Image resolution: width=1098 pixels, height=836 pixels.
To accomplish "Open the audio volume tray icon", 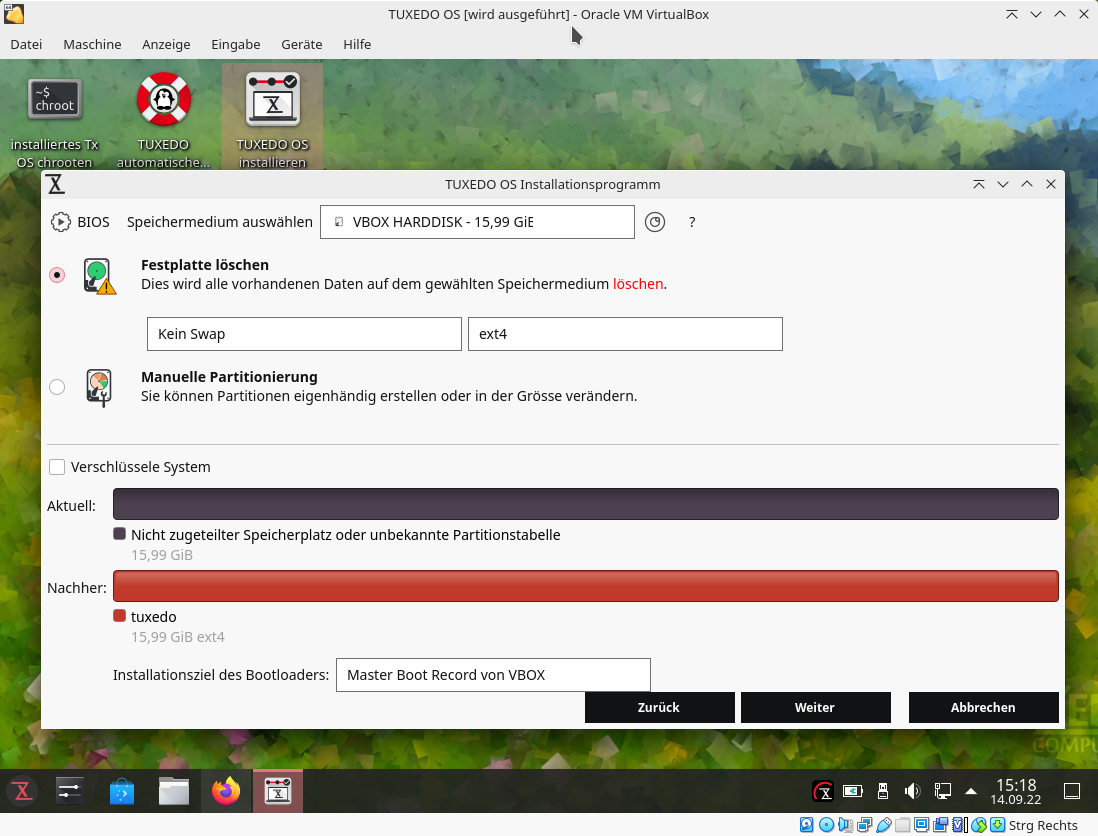I will click(912, 791).
